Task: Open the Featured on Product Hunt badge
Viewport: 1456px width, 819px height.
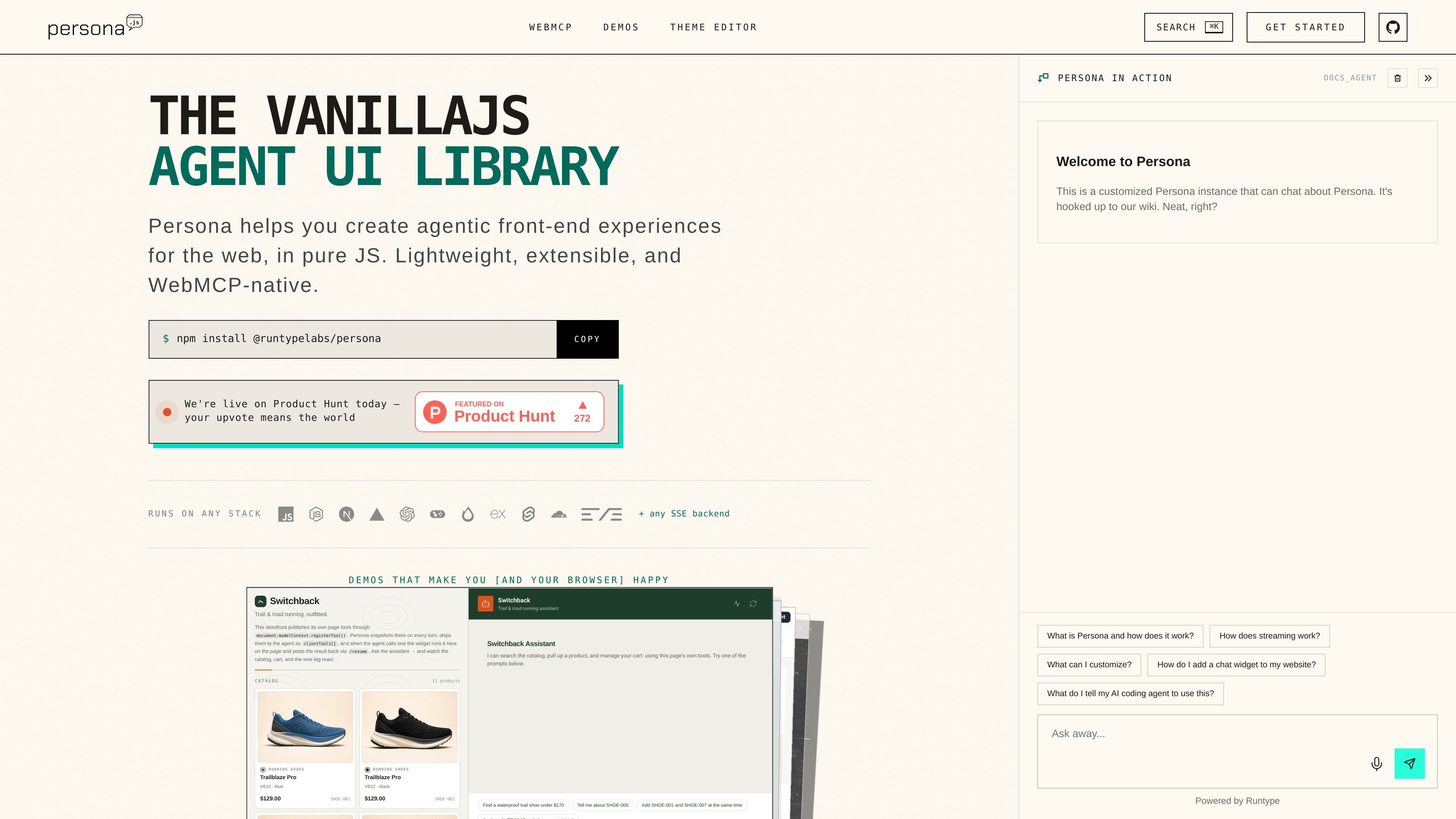Action: coord(509,412)
